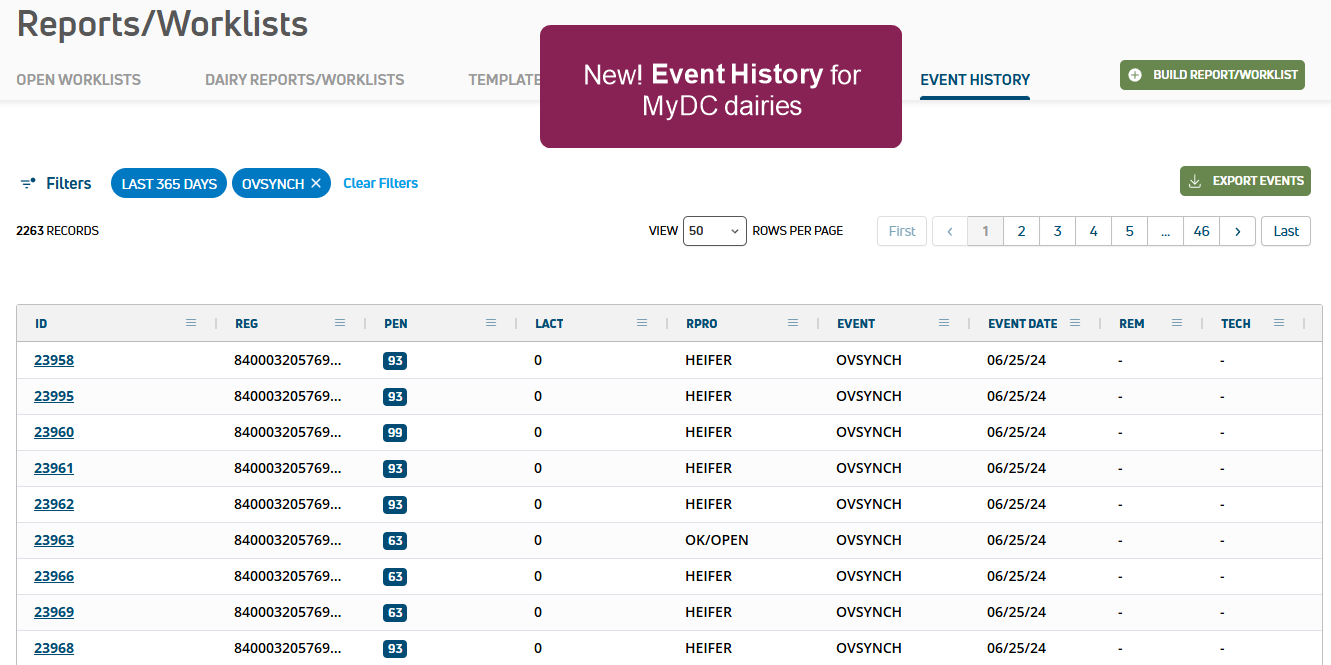Viewport: 1331px width, 665px height.
Task: Open the RPRO column menu icon
Action: 793,323
